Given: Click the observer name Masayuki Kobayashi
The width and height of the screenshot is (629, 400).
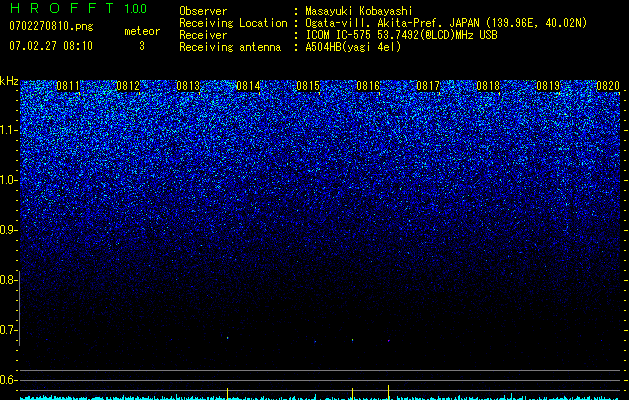Looking at the screenshot, I should click(x=359, y=11).
